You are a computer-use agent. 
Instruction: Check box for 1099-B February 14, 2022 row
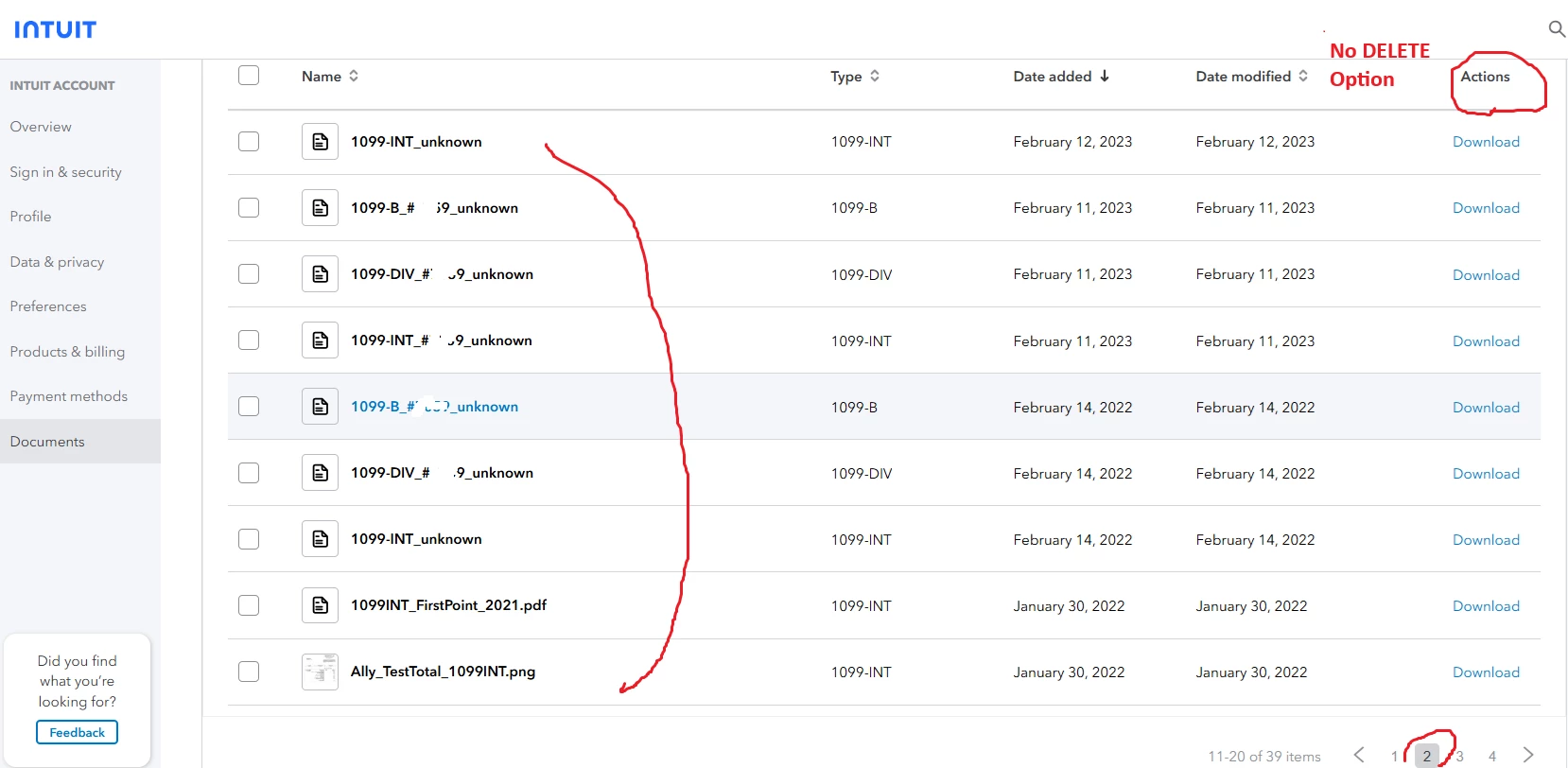(249, 406)
